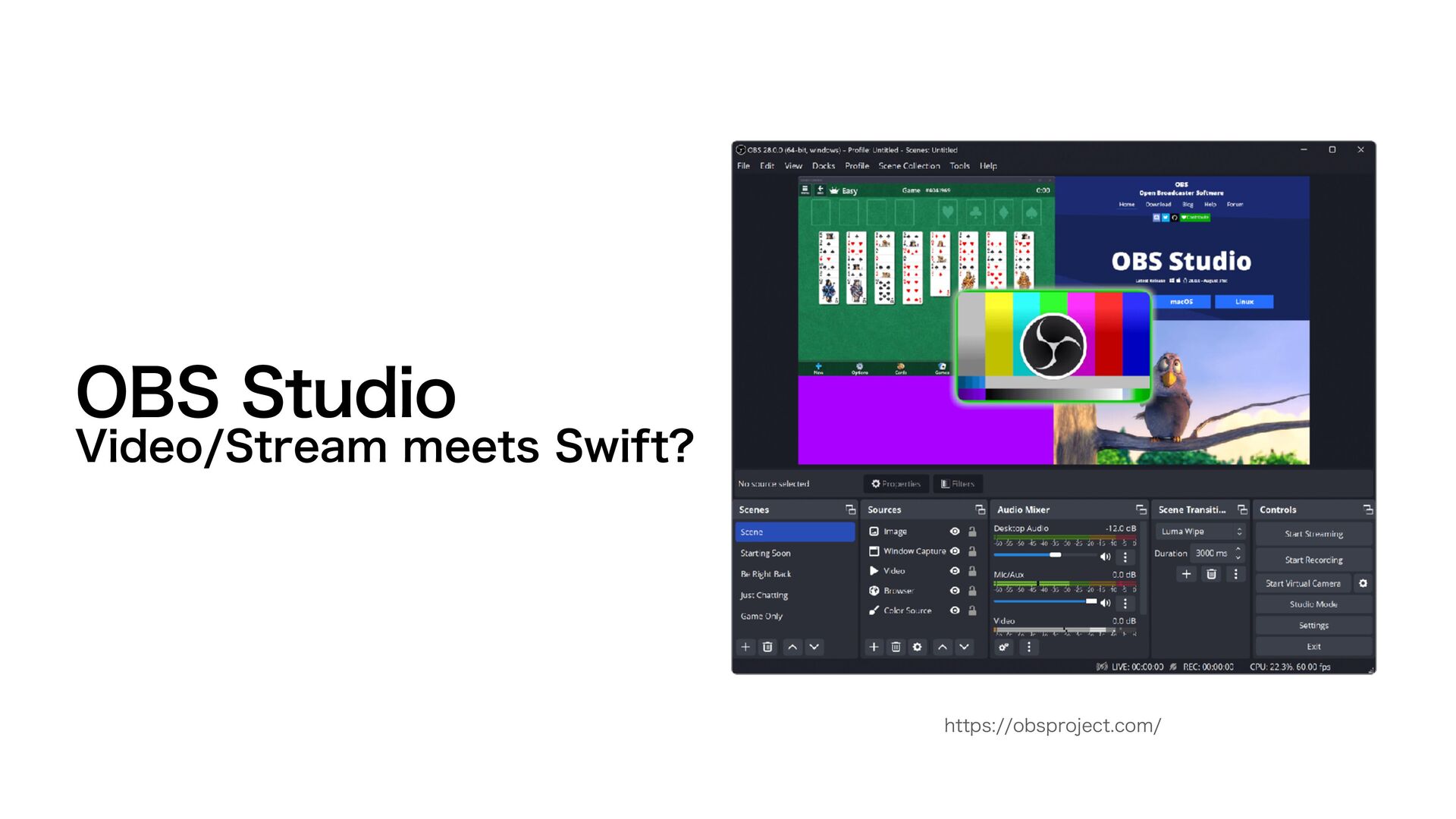Open the Help menu
The image size is (1456, 819).
pos(988,166)
